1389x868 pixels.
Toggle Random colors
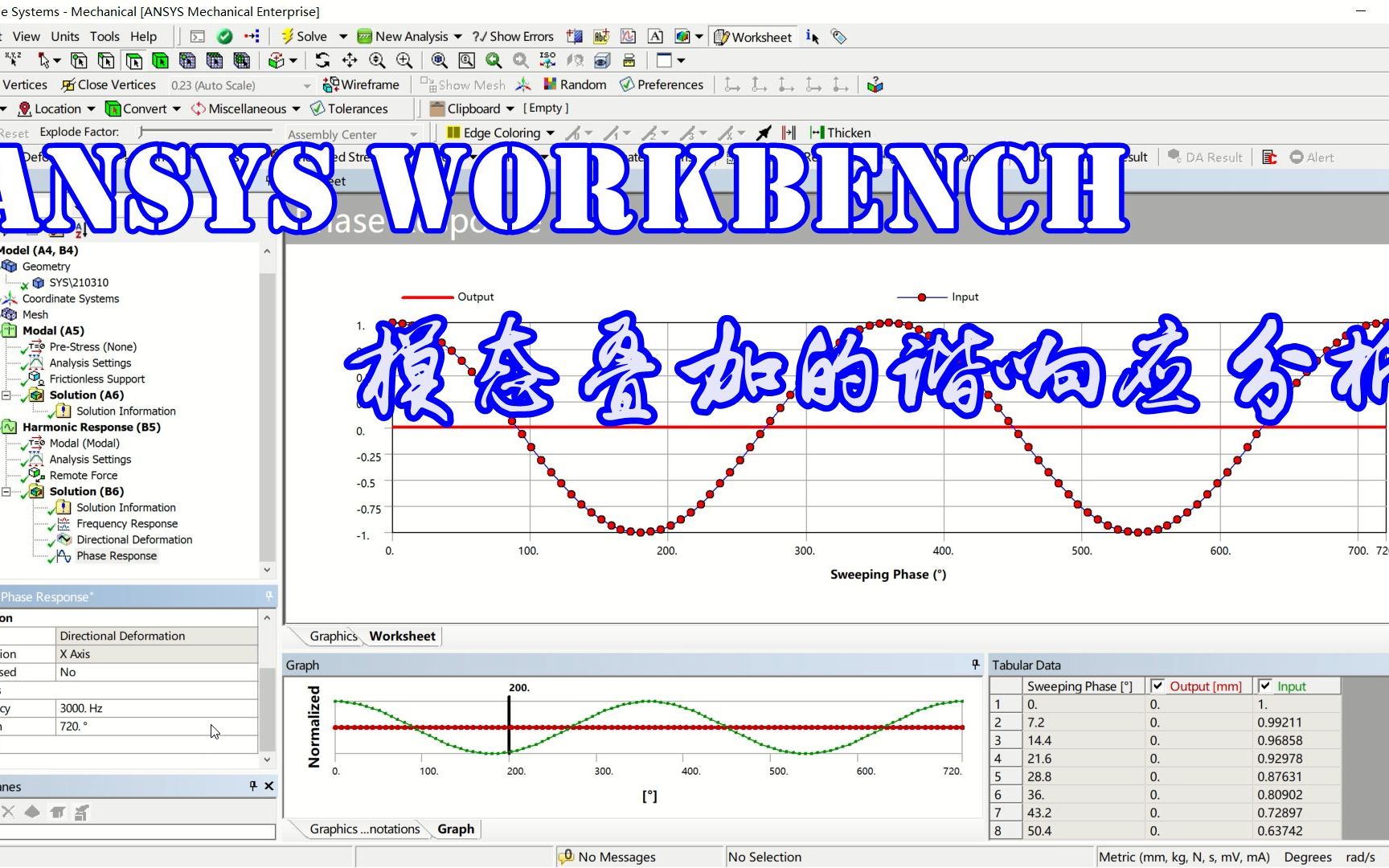575,84
